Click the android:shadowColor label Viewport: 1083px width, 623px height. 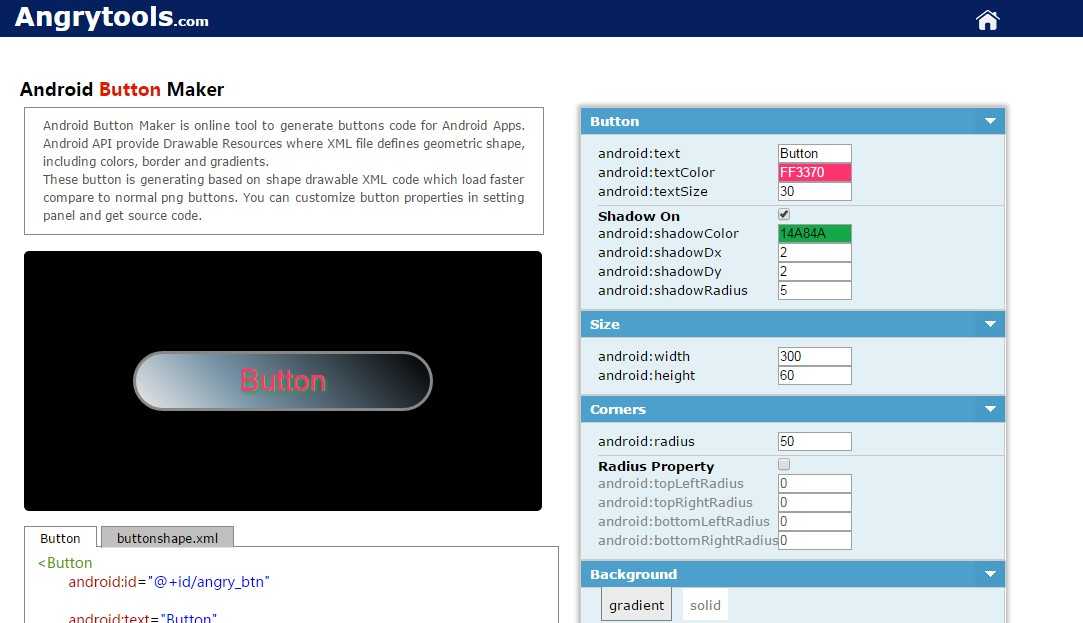coord(668,233)
